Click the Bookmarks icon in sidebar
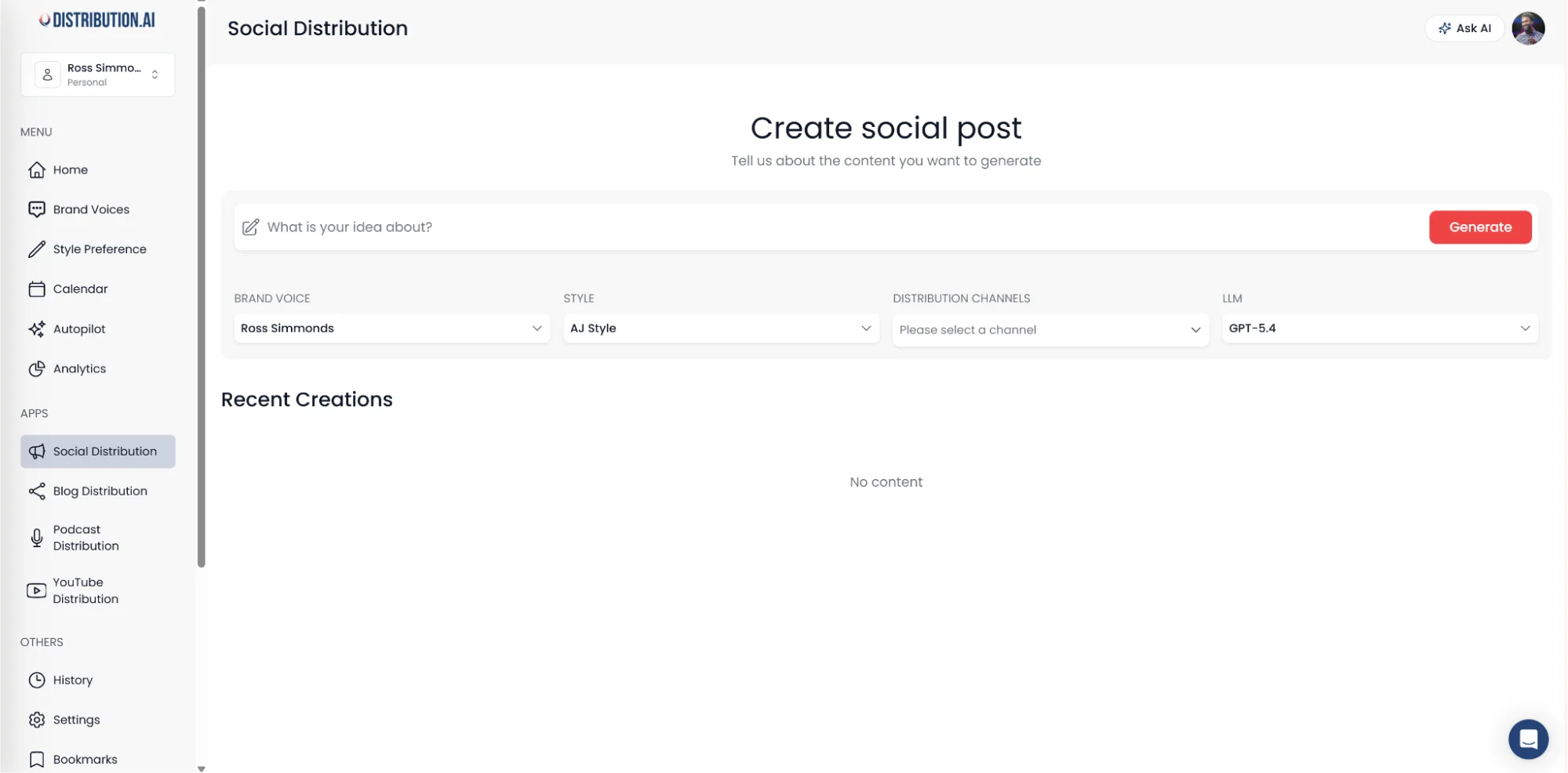Viewport: 1568px width, 773px height. 37,760
